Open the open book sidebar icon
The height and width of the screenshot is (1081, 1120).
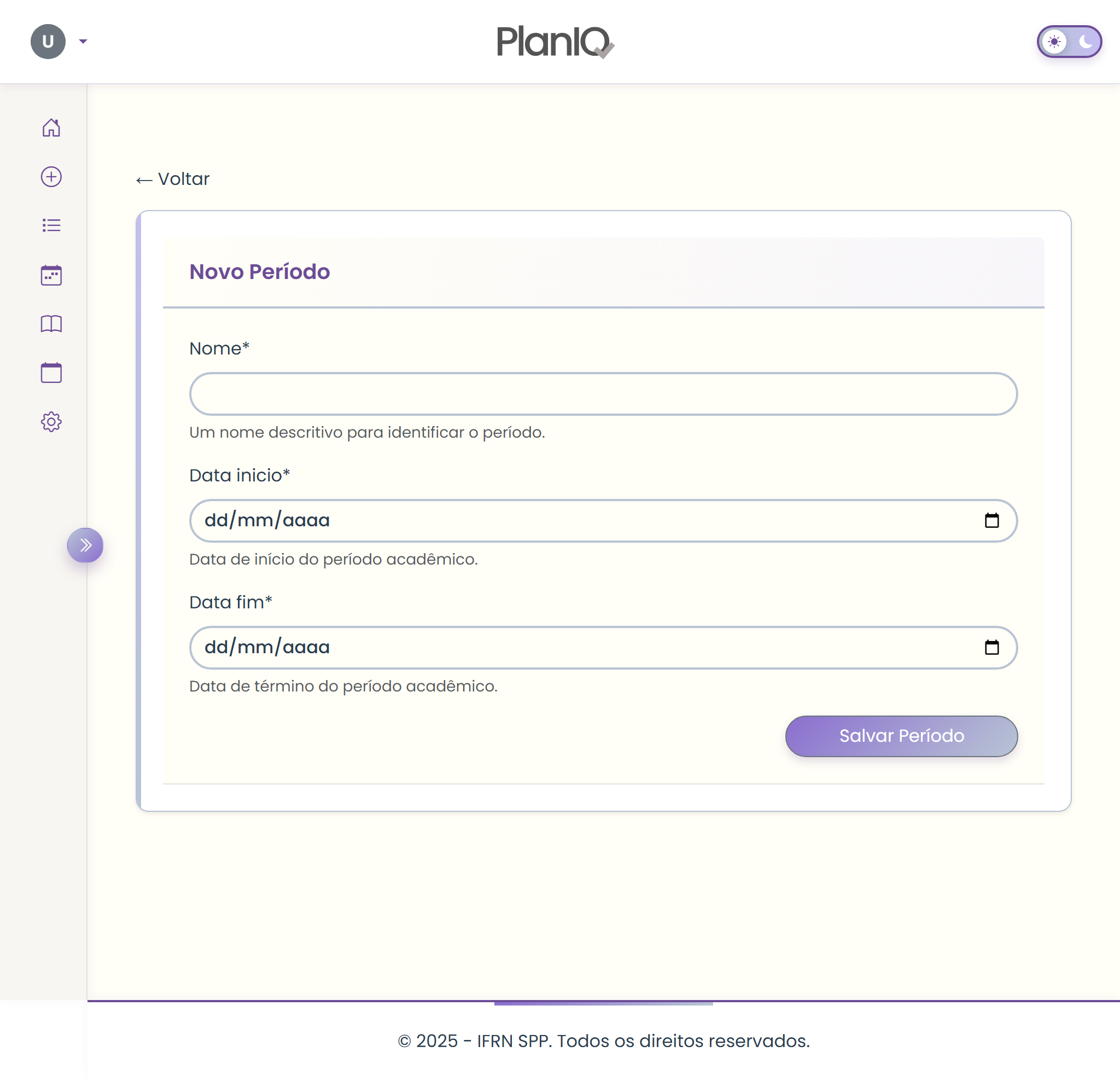coord(51,323)
